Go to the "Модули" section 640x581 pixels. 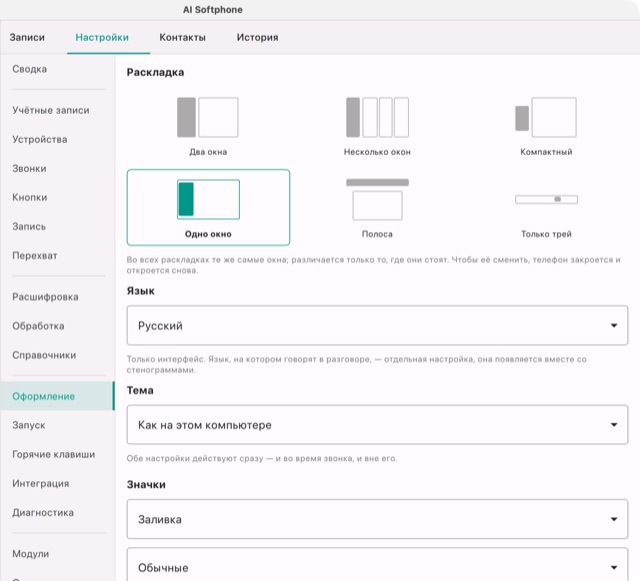58,554
